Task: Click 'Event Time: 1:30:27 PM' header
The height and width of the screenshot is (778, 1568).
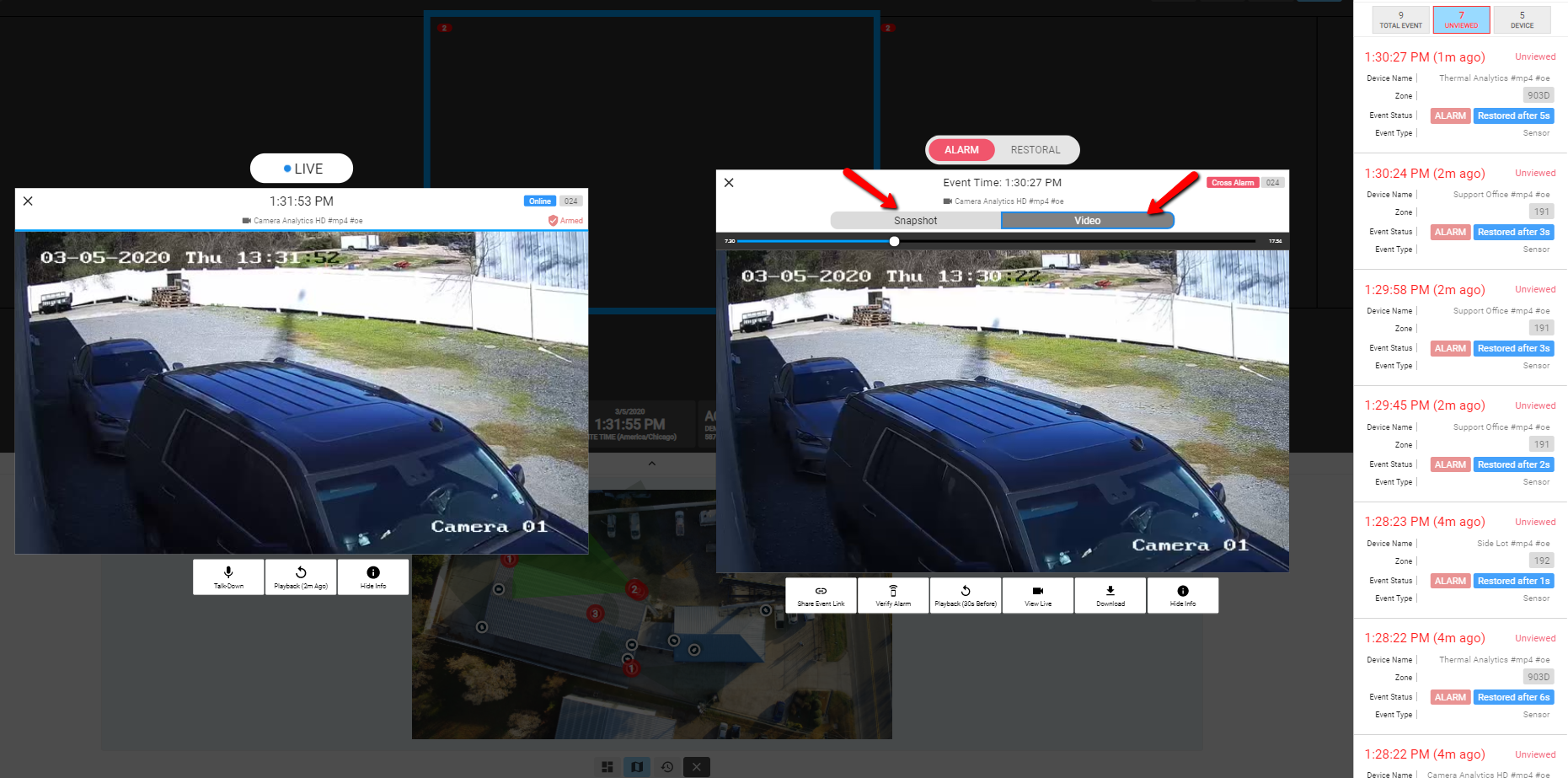Action: pos(1002,182)
